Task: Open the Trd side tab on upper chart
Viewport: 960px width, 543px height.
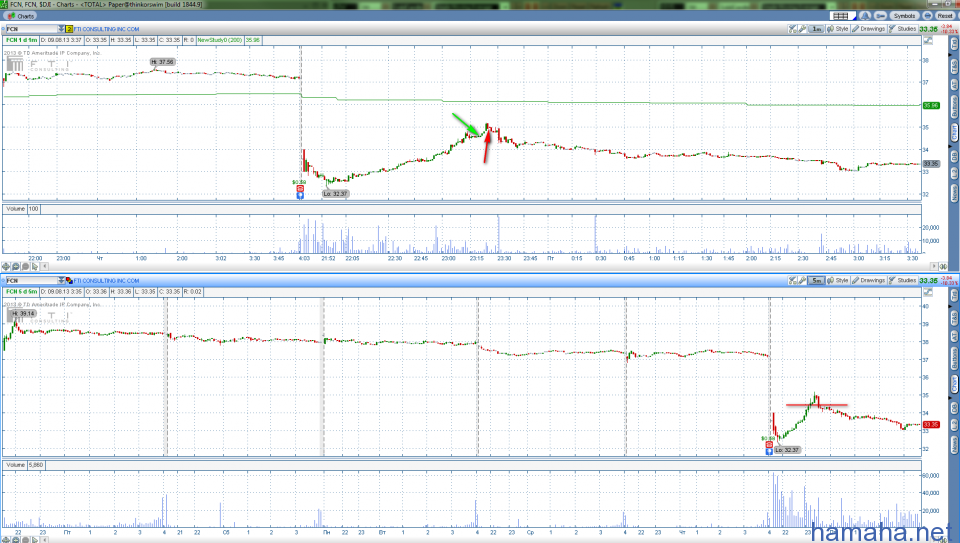Action: (954, 44)
